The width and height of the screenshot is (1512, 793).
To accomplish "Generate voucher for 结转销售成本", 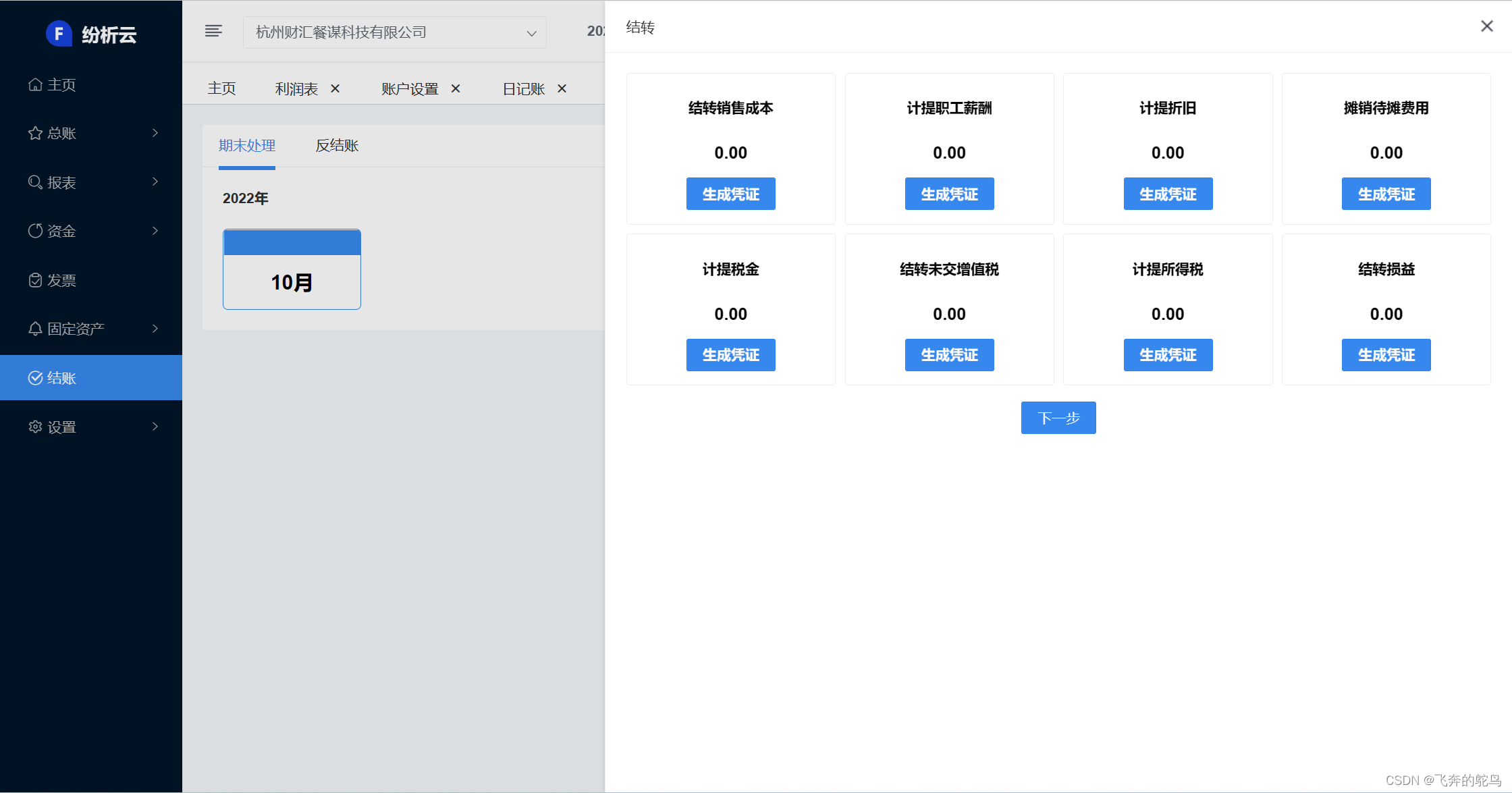I will (x=730, y=194).
